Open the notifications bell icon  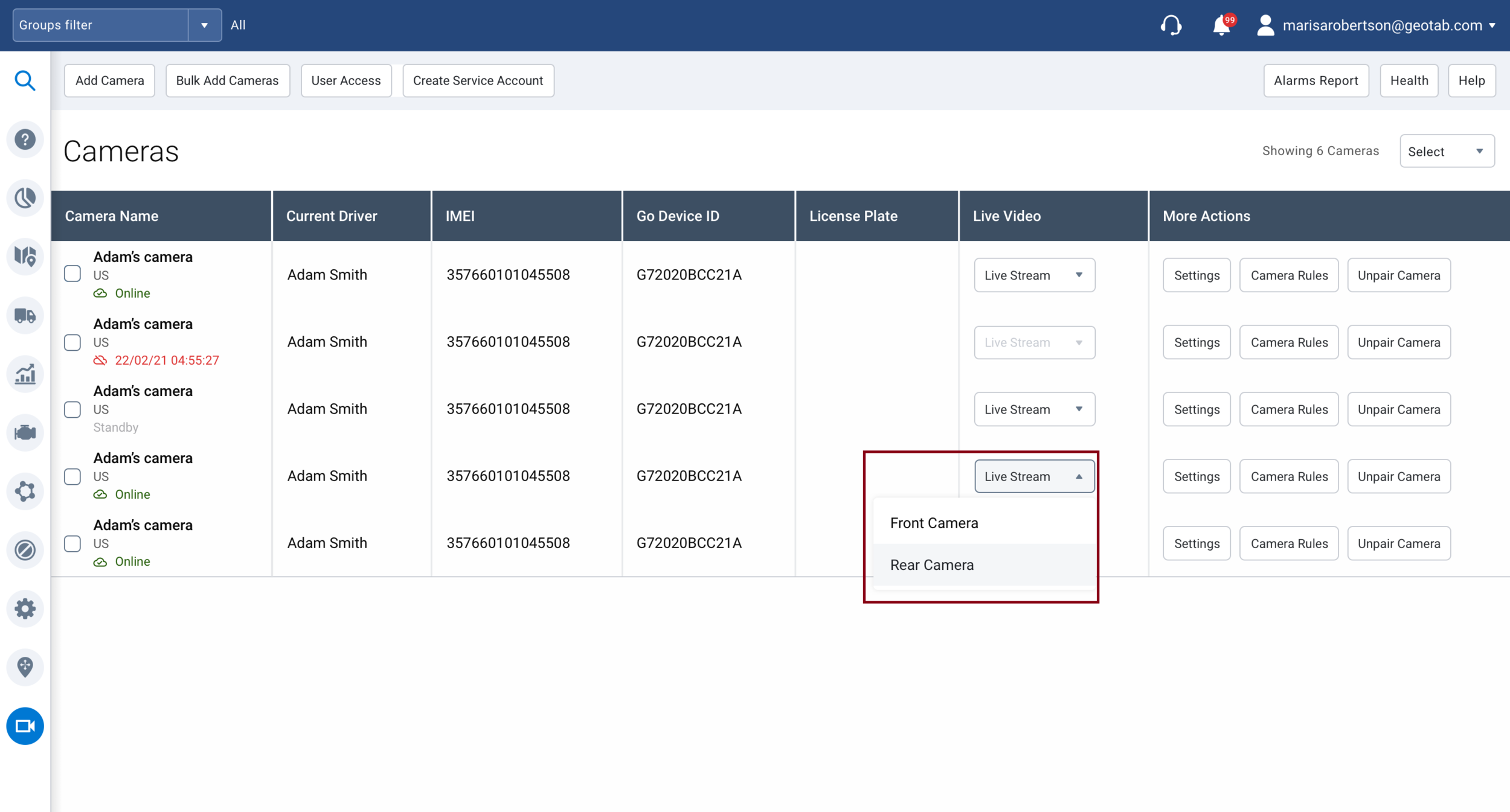1222,25
